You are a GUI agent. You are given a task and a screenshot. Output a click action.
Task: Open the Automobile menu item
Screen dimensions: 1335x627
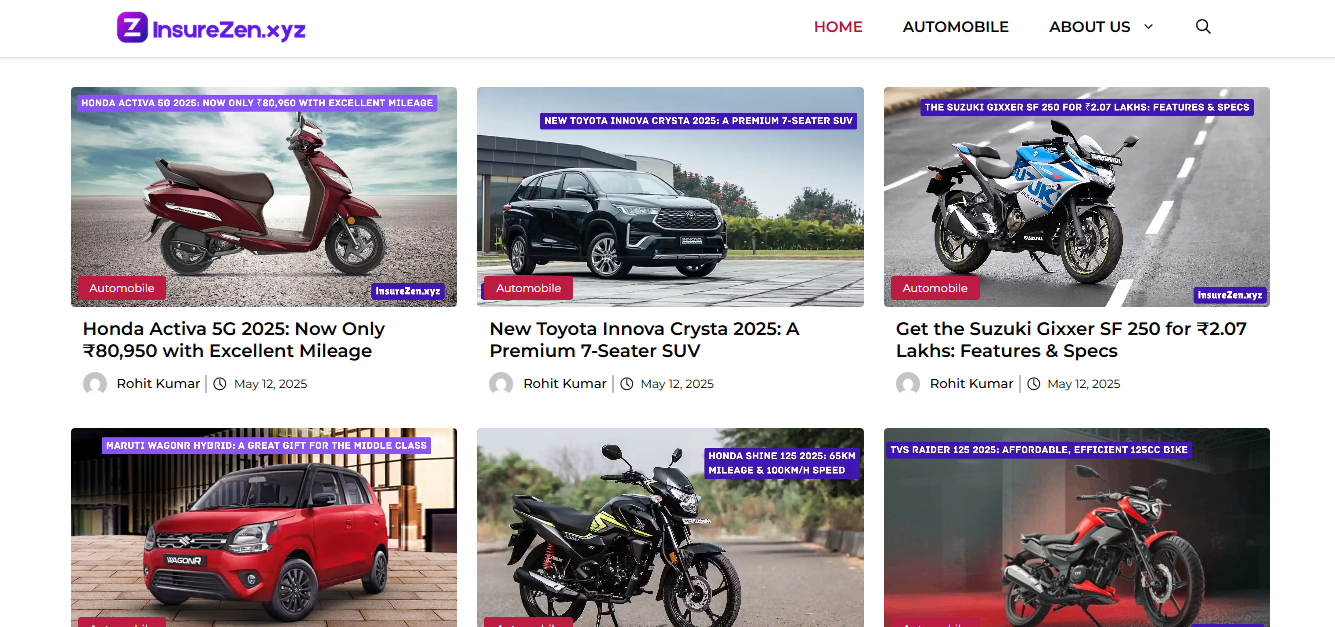click(x=956, y=27)
